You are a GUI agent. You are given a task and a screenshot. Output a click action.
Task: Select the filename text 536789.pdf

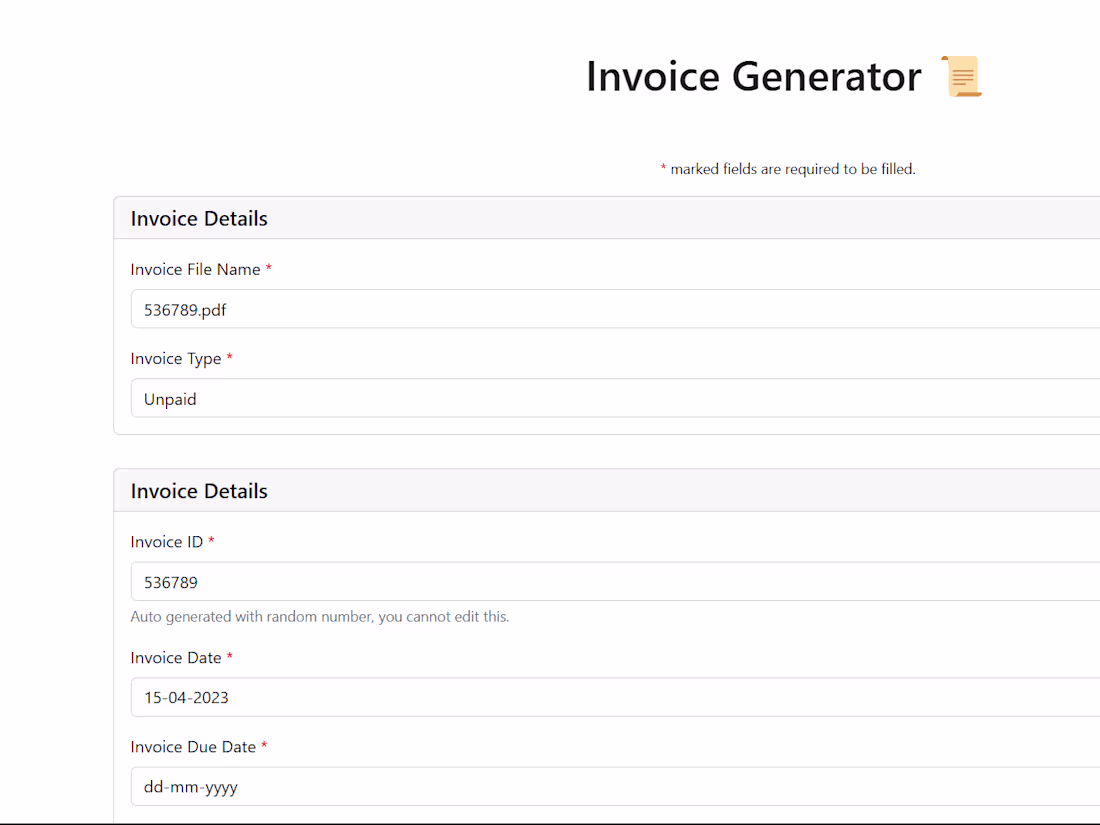185,310
